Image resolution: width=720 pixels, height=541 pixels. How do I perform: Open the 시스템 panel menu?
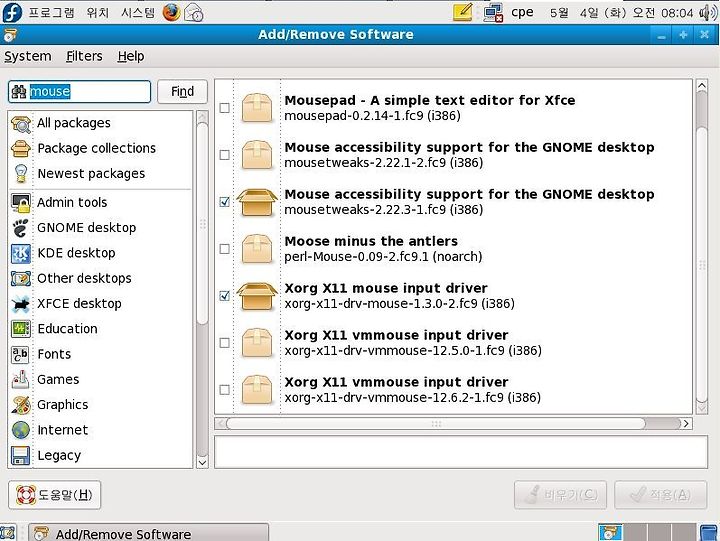(x=138, y=12)
